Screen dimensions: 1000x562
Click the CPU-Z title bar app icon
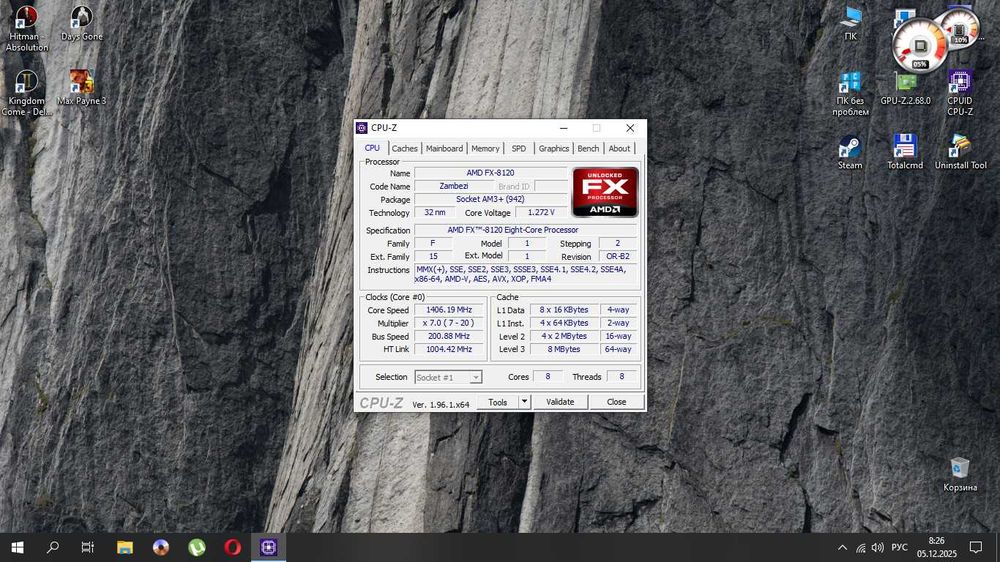(x=362, y=128)
